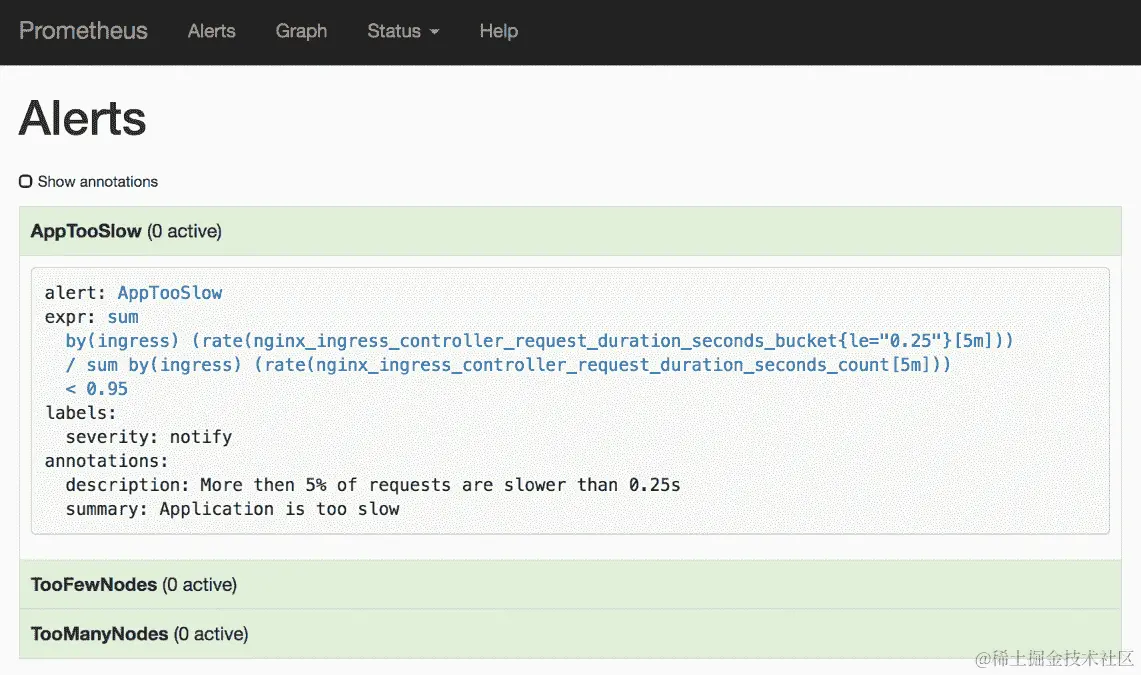This screenshot has height=675, width=1141.
Task: Click the Prometheus brand link
Action: pos(83,31)
